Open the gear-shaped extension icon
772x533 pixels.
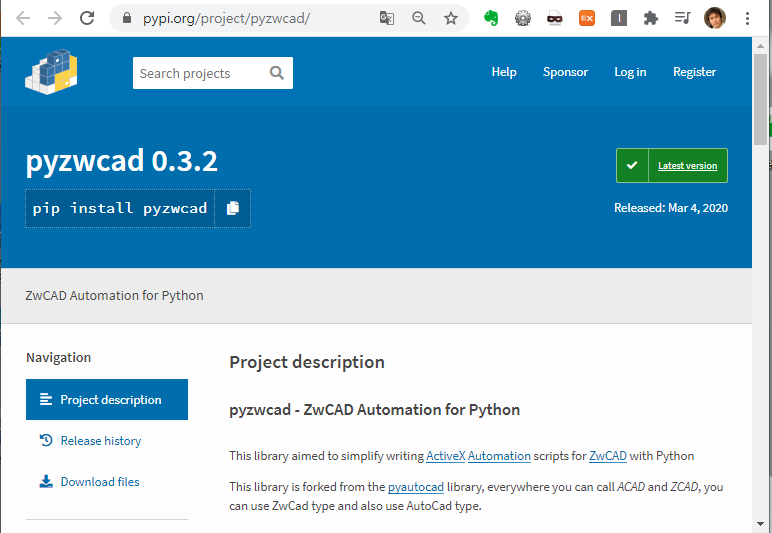tap(523, 19)
